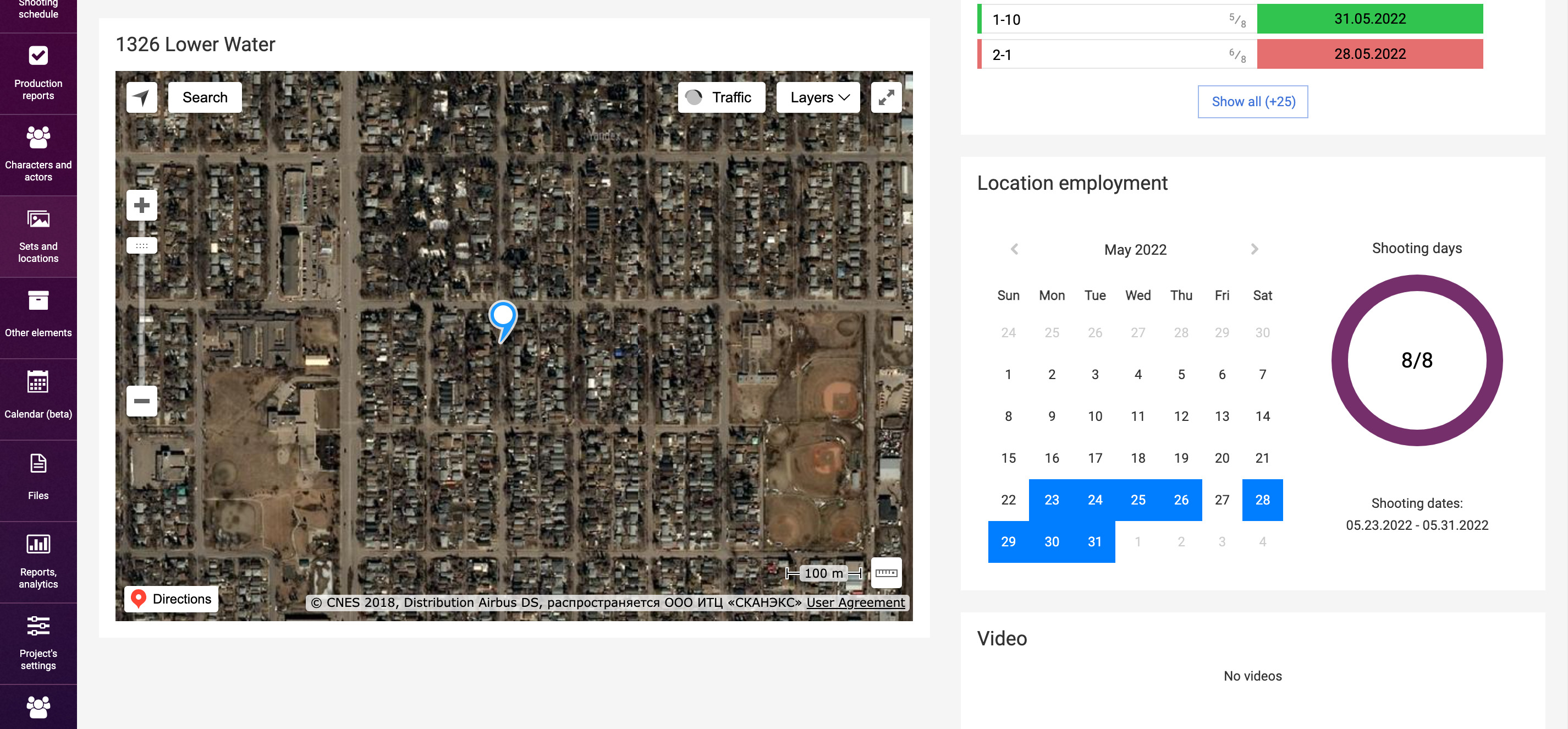Click the map geolocation arrow button
Screen dimensions: 1568x729
(x=141, y=97)
